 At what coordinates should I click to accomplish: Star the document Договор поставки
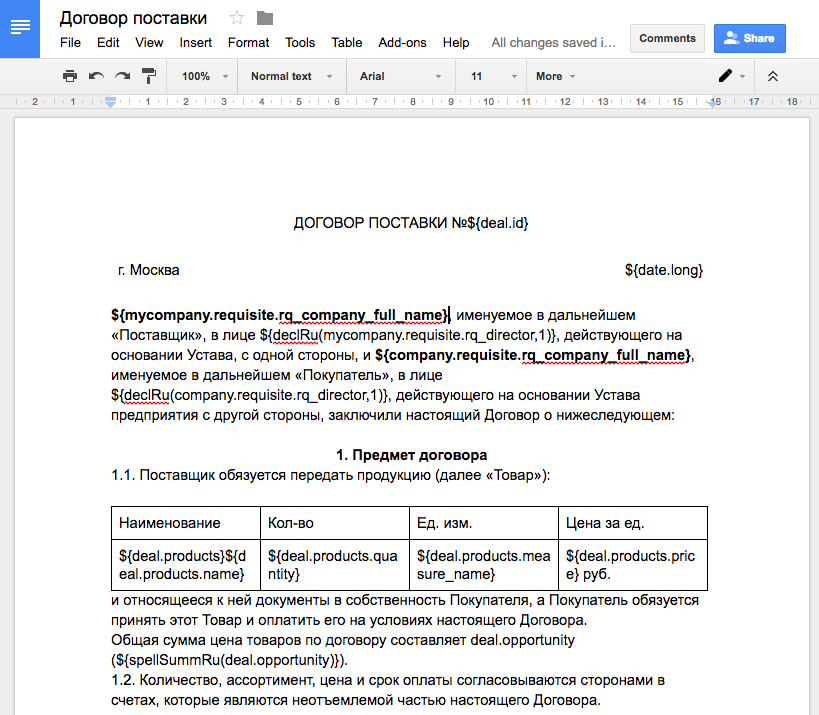[237, 18]
